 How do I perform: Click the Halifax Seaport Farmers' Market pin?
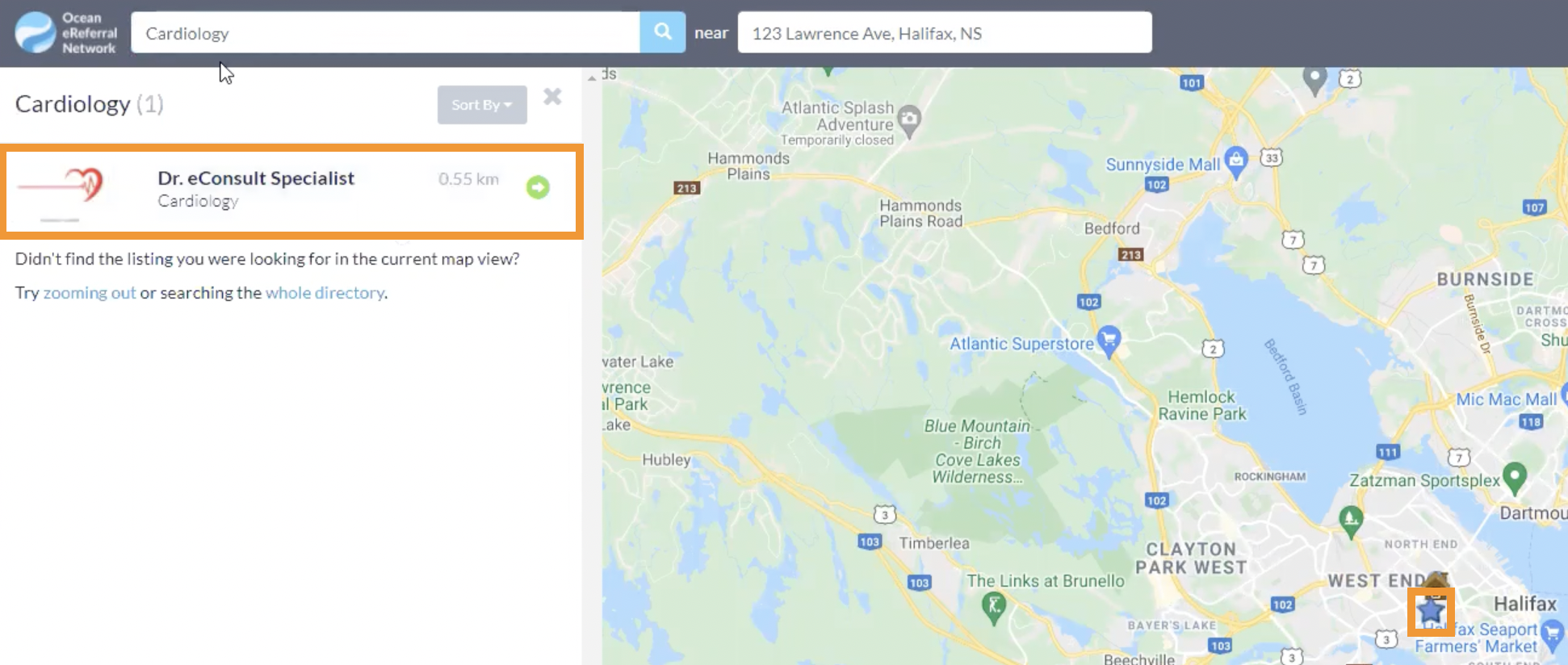[x=1552, y=634]
